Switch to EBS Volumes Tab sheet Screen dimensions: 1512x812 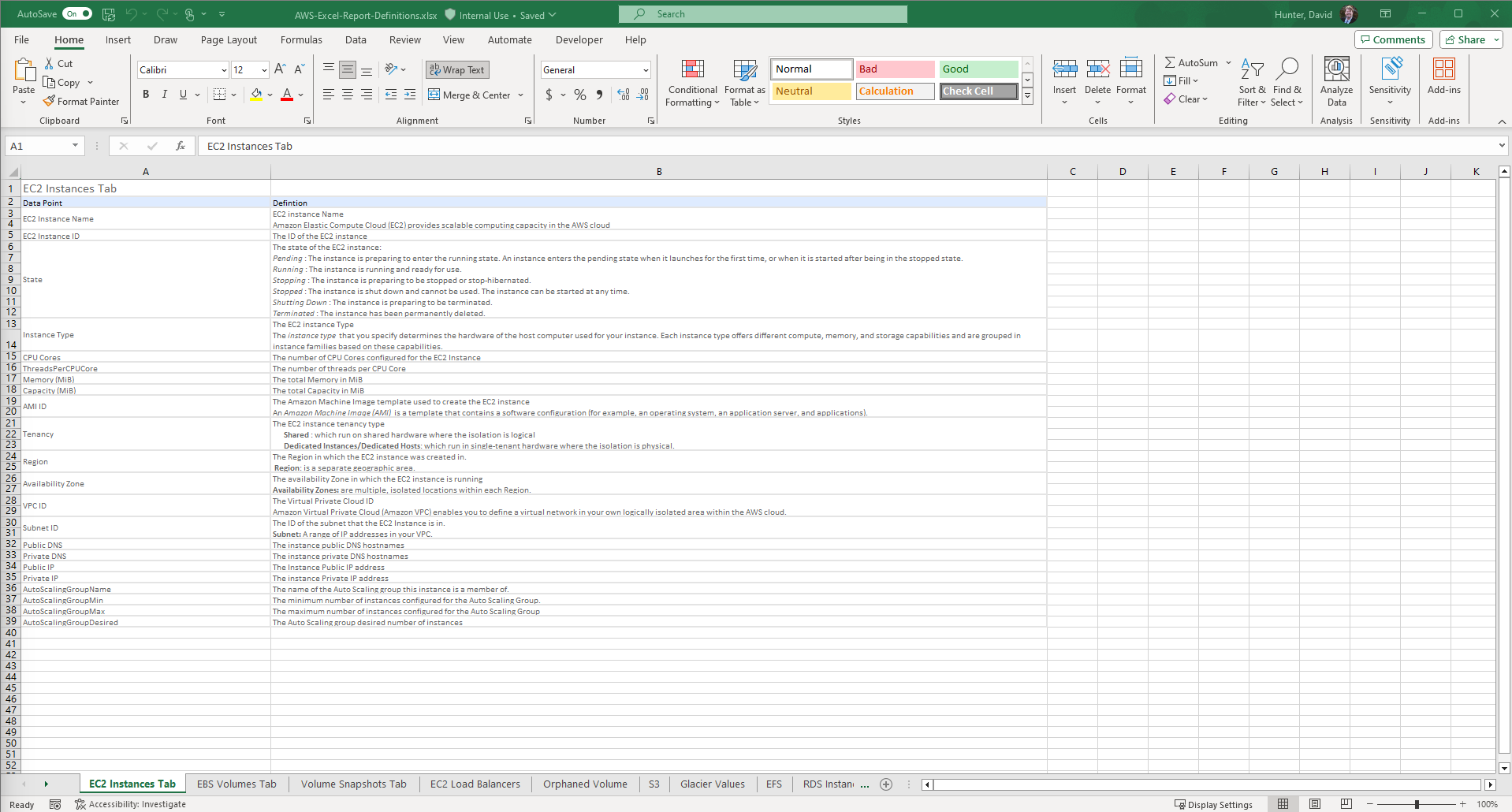pyautogui.click(x=236, y=784)
